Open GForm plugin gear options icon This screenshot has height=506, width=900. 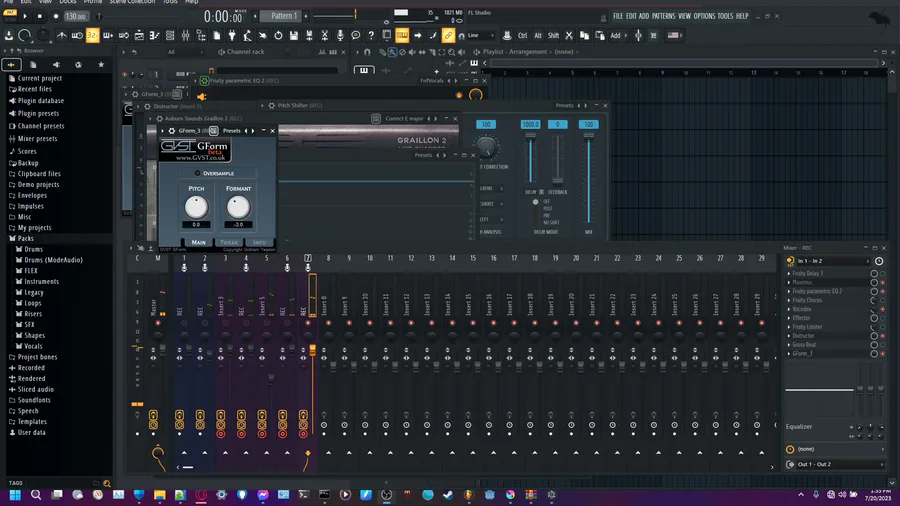pyautogui.click(x=172, y=131)
